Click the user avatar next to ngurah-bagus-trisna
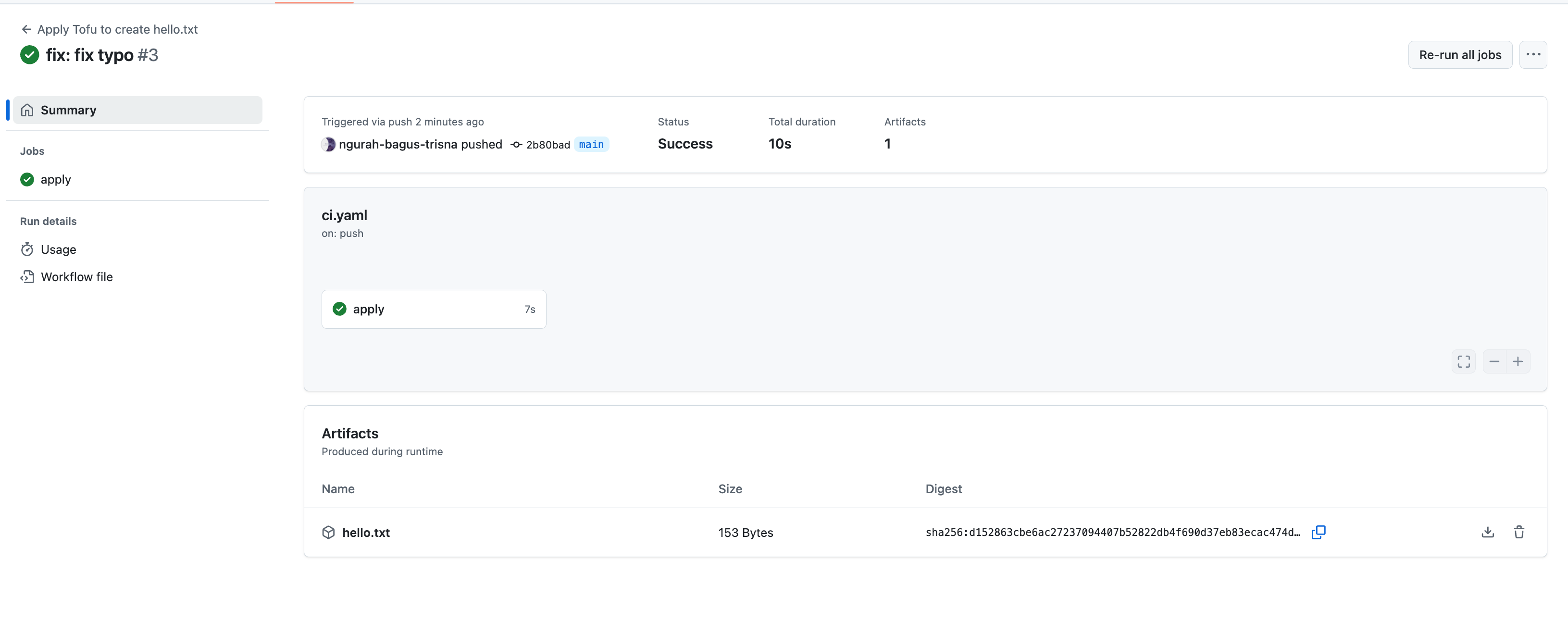The width and height of the screenshot is (1568, 622). [x=329, y=144]
